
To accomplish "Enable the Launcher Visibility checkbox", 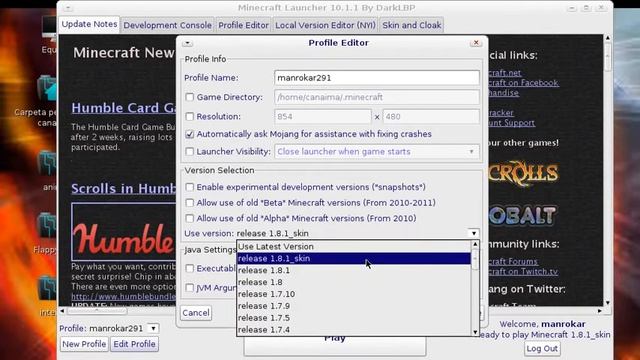I will (189, 151).
